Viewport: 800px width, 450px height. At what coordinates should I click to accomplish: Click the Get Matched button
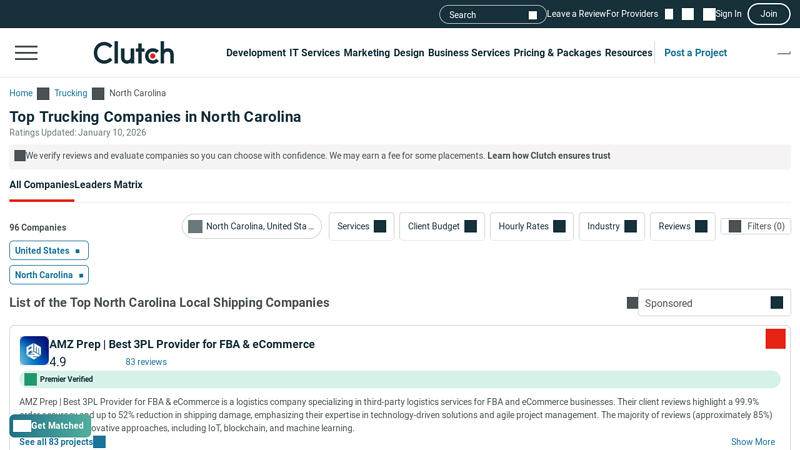click(x=50, y=426)
